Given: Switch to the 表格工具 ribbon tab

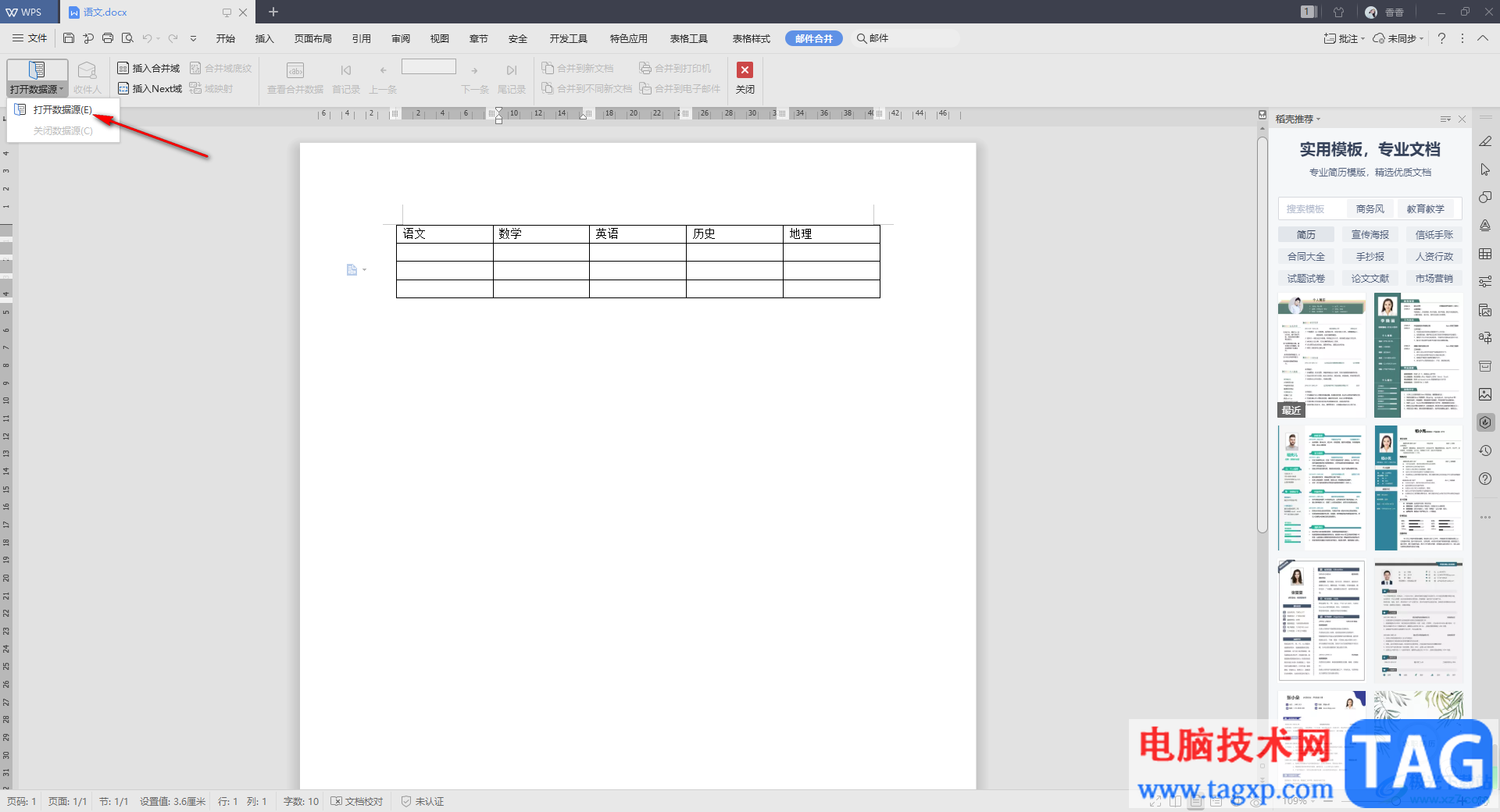Looking at the screenshot, I should 689,38.
